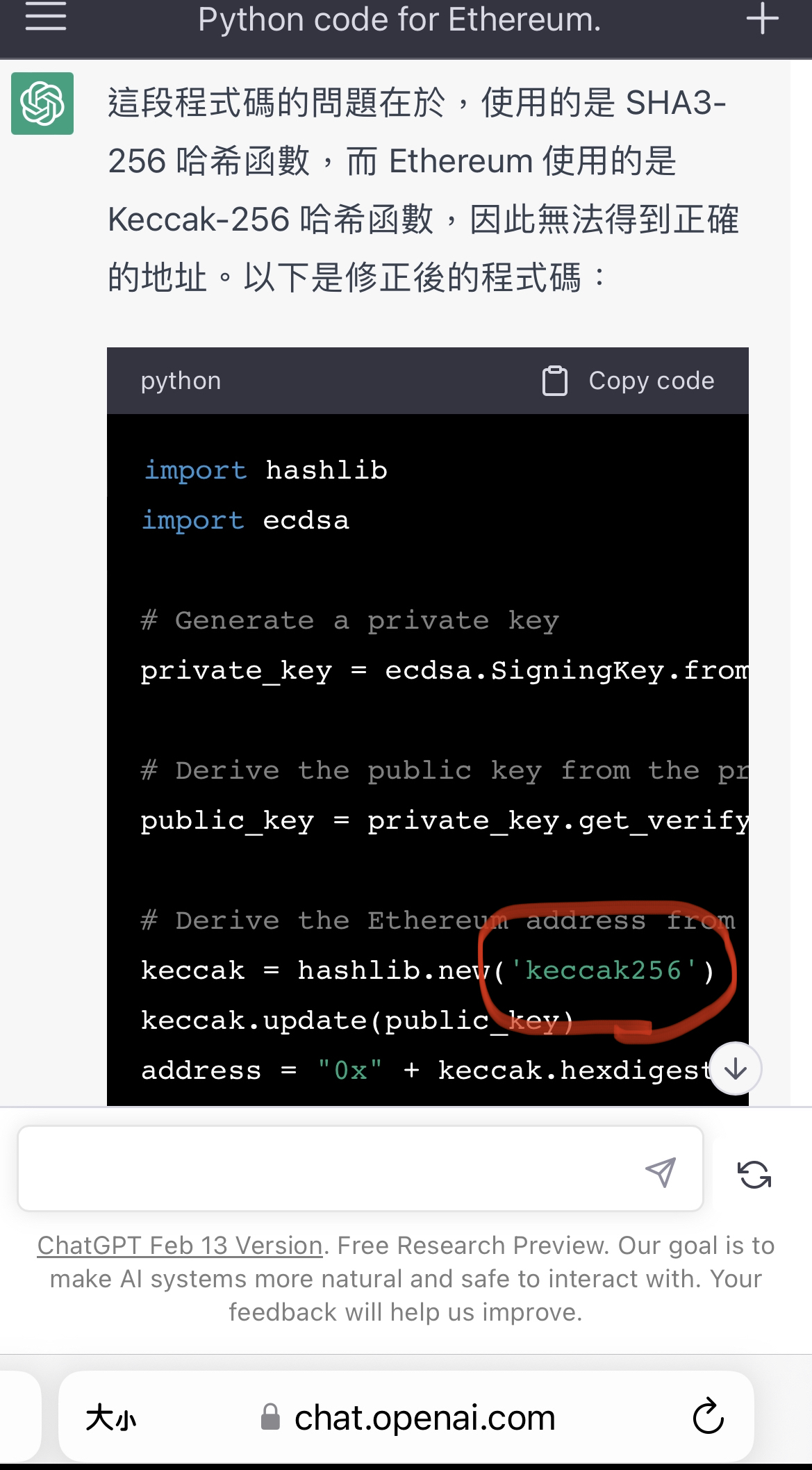The image size is (812, 1470).
Task: Click the padlock secure site icon
Action: pyautogui.click(x=270, y=1417)
